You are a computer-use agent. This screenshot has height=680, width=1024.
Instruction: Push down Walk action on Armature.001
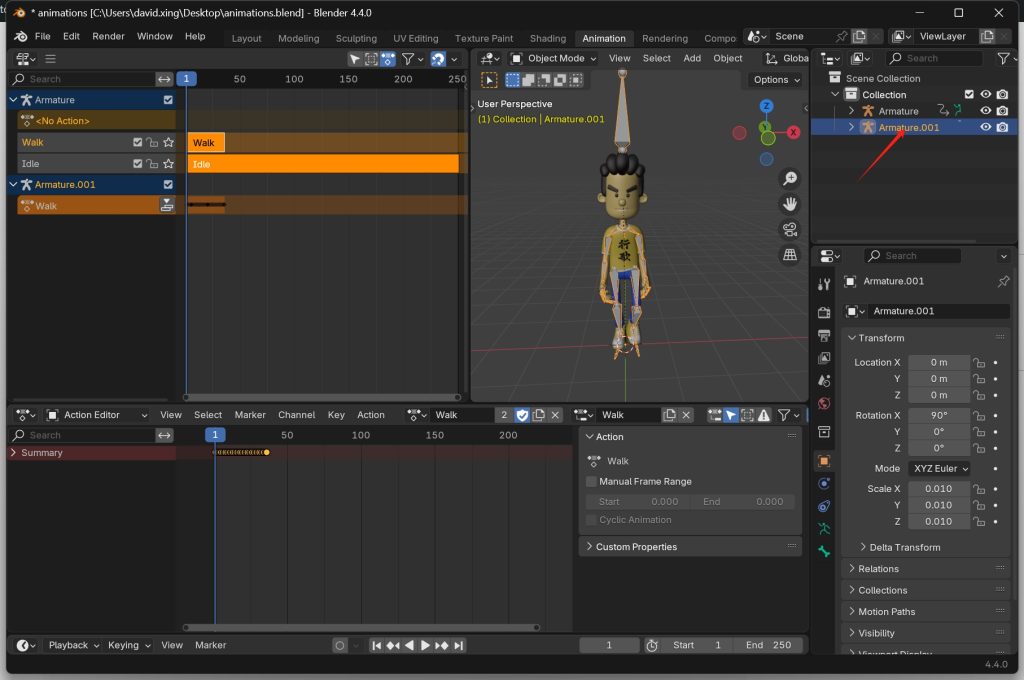coord(167,205)
